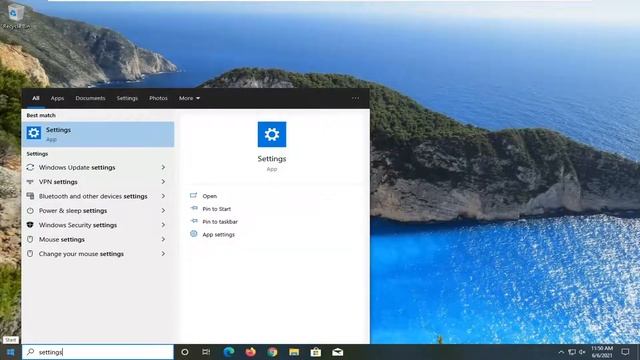Open the Change your mouse settings result
Screen dimensions: 640x360
point(98,253)
